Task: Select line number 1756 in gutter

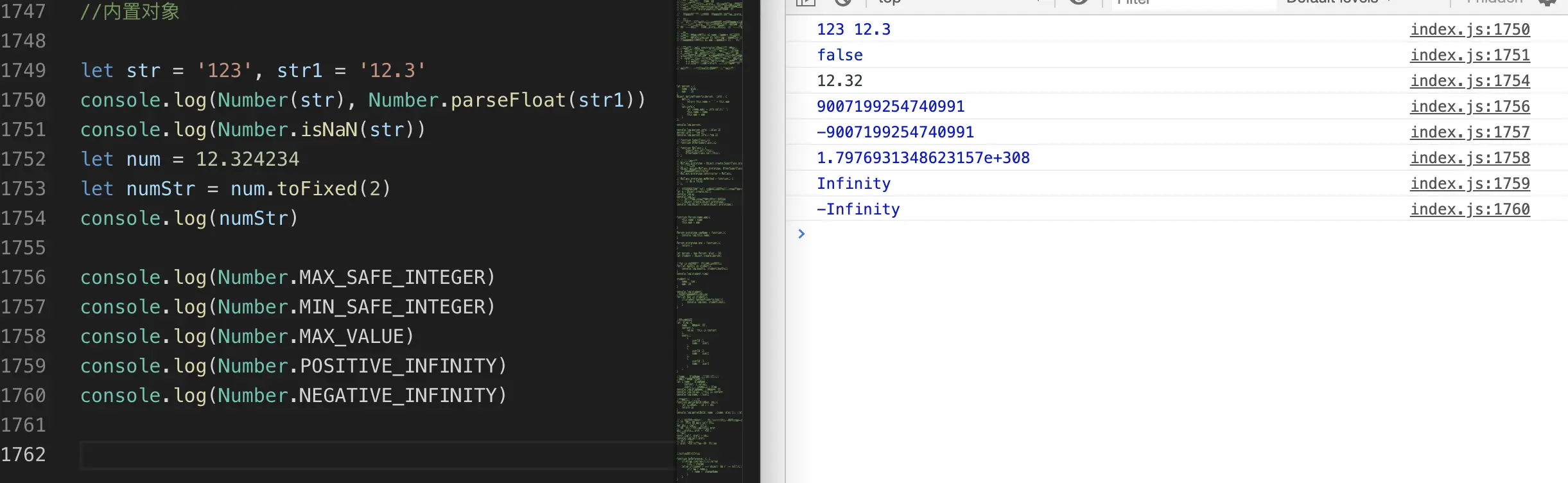Action: click(x=24, y=277)
